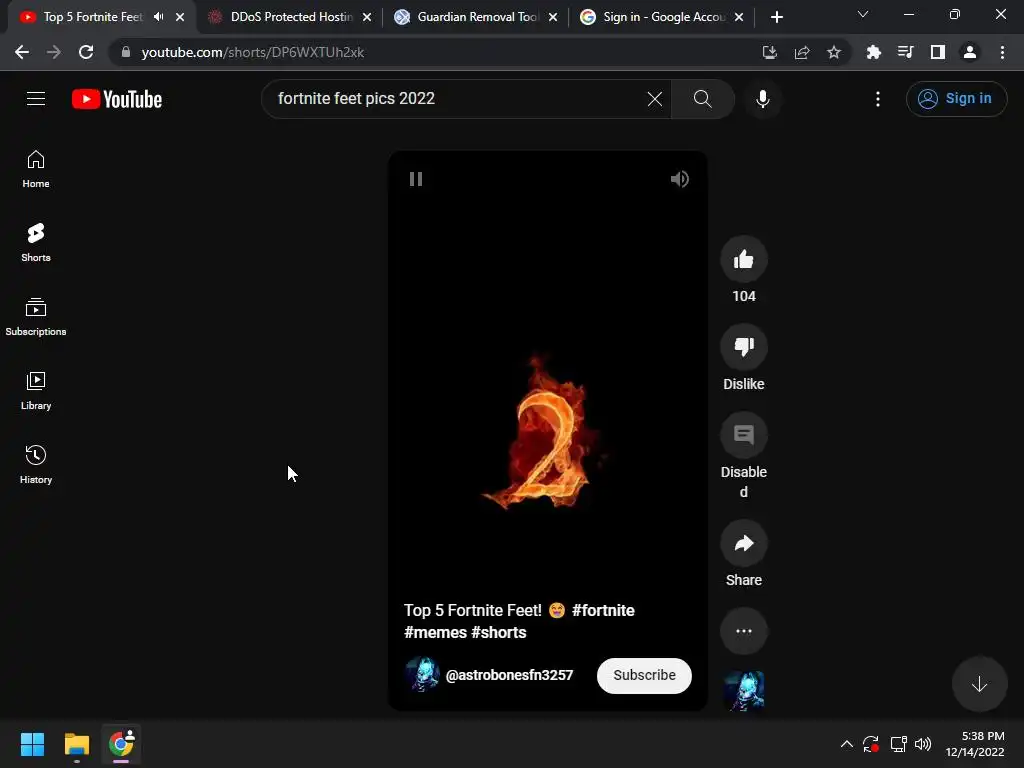
Task: Go to the next Short arrow
Action: 980,684
